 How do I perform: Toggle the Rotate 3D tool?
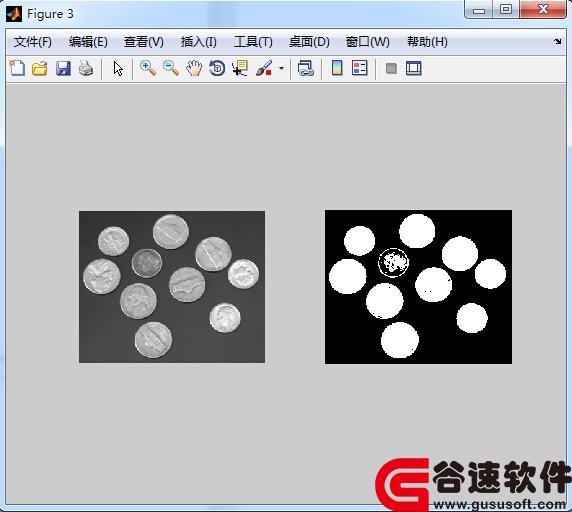pyautogui.click(x=217, y=68)
